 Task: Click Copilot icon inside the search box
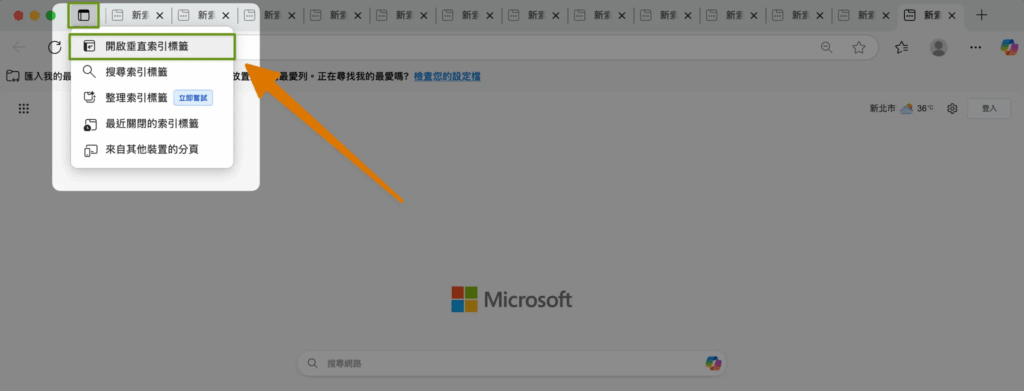tap(713, 363)
